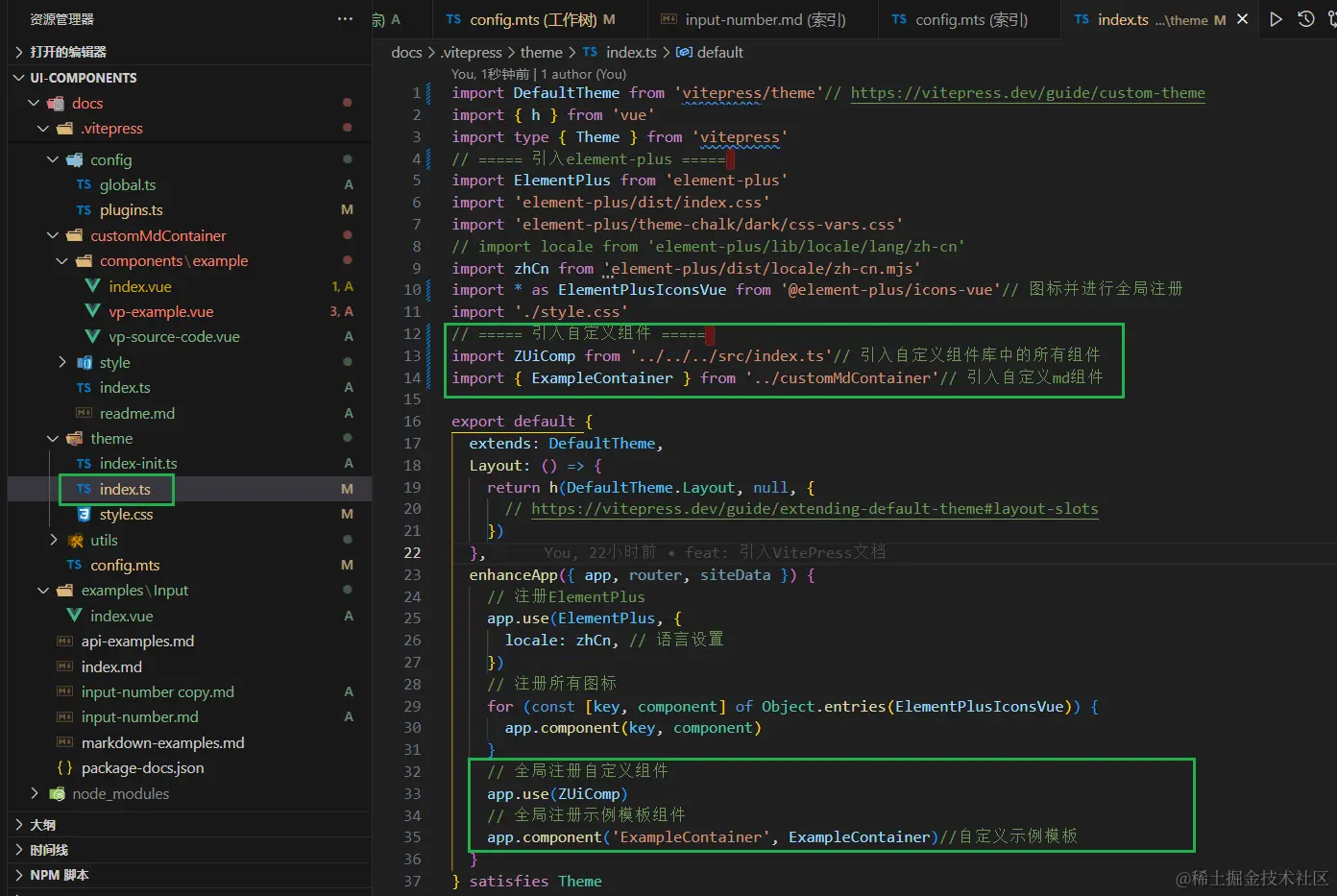This screenshot has height=896, width=1337.
Task: Click the folder icon of docs
Action: [57, 103]
